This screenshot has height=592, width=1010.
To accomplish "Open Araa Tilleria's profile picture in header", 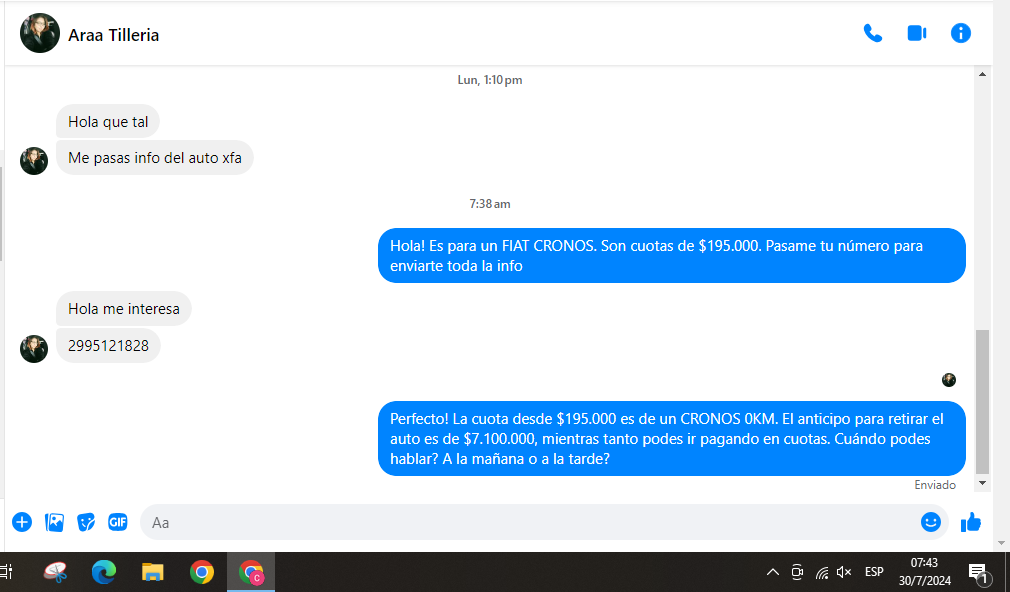I will 40,33.
